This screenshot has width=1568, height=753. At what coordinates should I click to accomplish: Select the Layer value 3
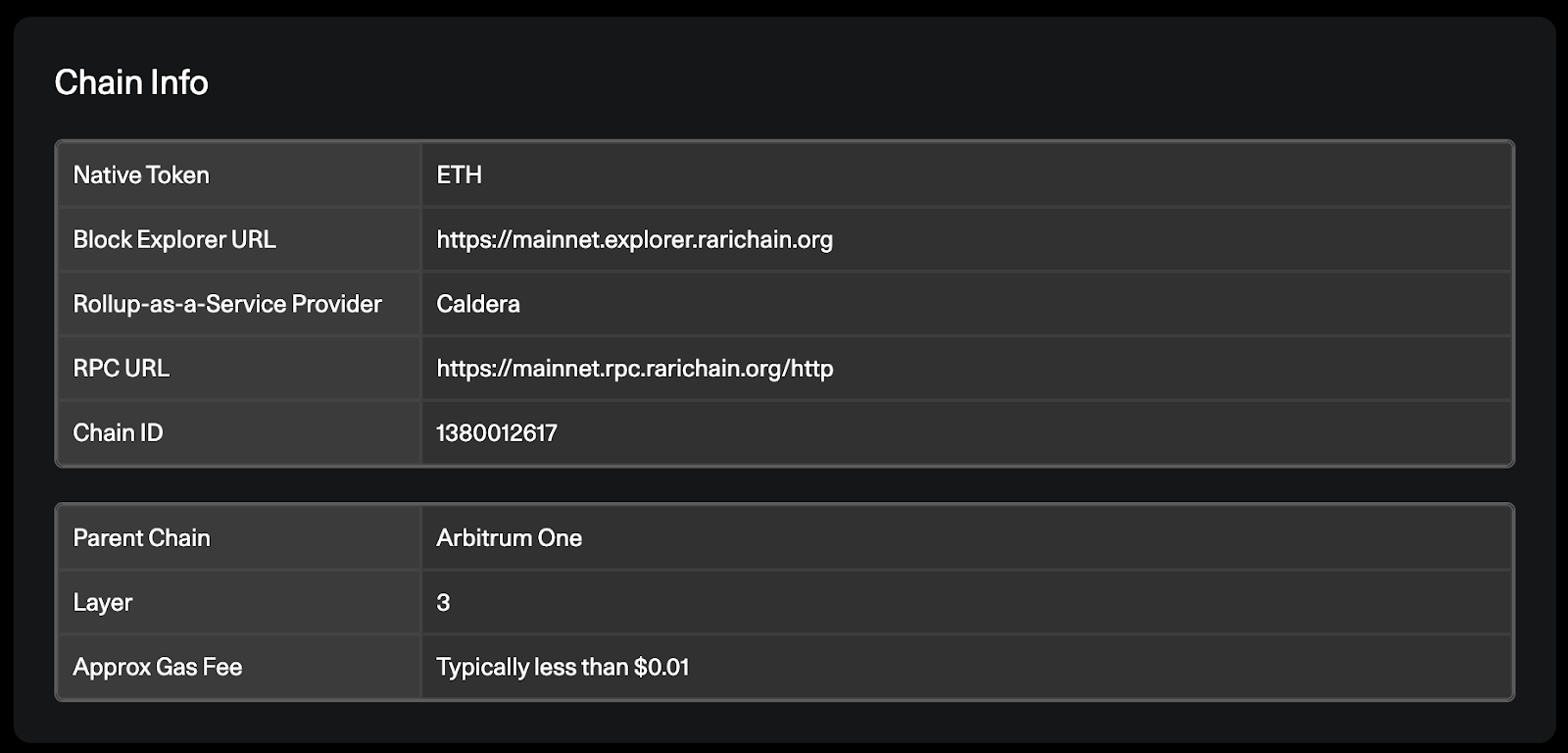[x=443, y=603]
